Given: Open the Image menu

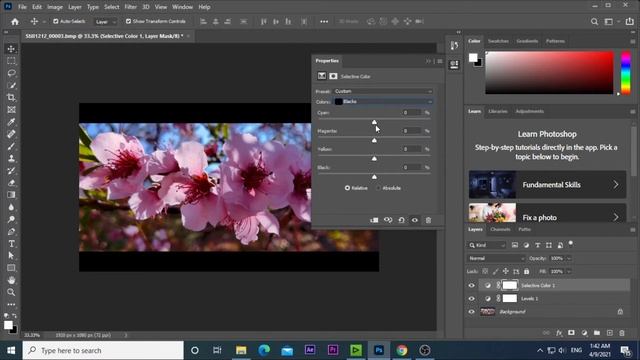Looking at the screenshot, I should click(55, 7).
